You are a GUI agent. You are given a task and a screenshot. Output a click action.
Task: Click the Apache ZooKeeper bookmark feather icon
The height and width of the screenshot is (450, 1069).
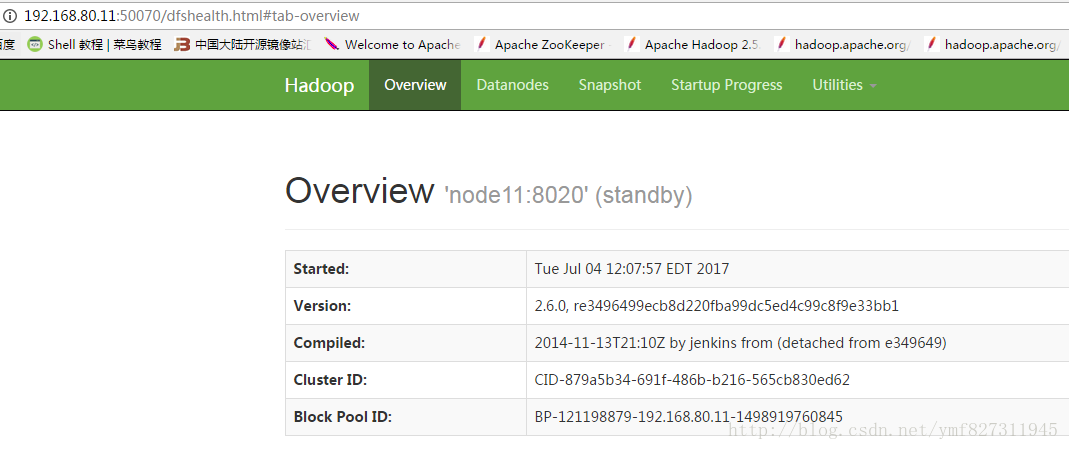[482, 45]
